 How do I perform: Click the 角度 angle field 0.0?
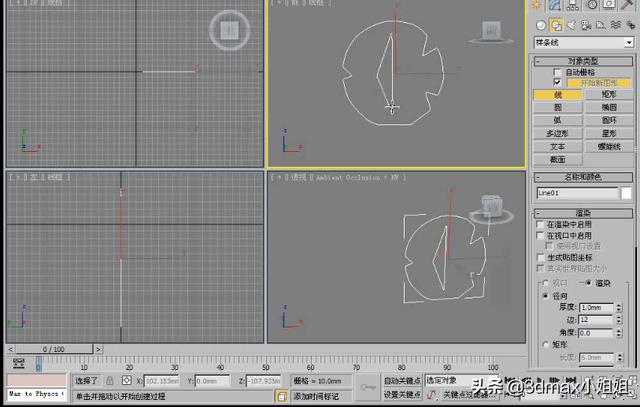(x=596, y=333)
